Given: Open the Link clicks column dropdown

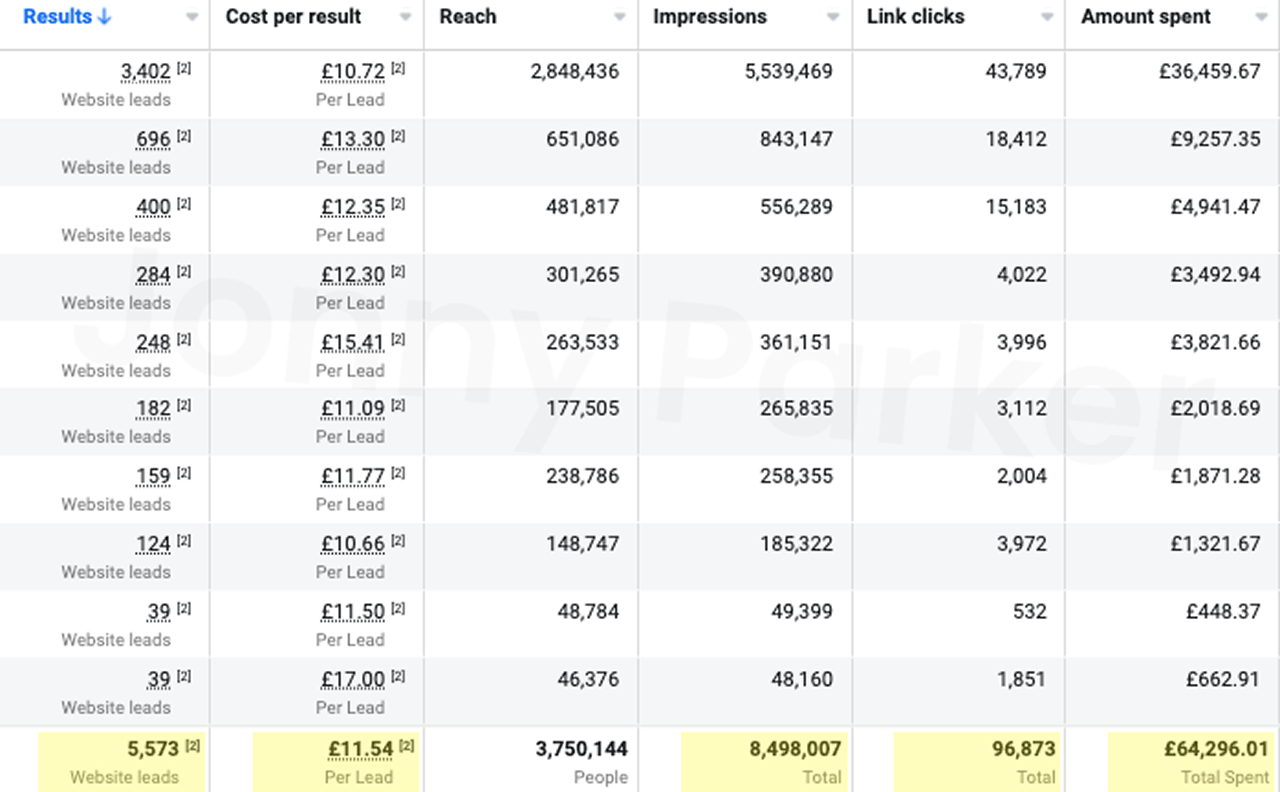Looking at the screenshot, I should [x=1046, y=17].
